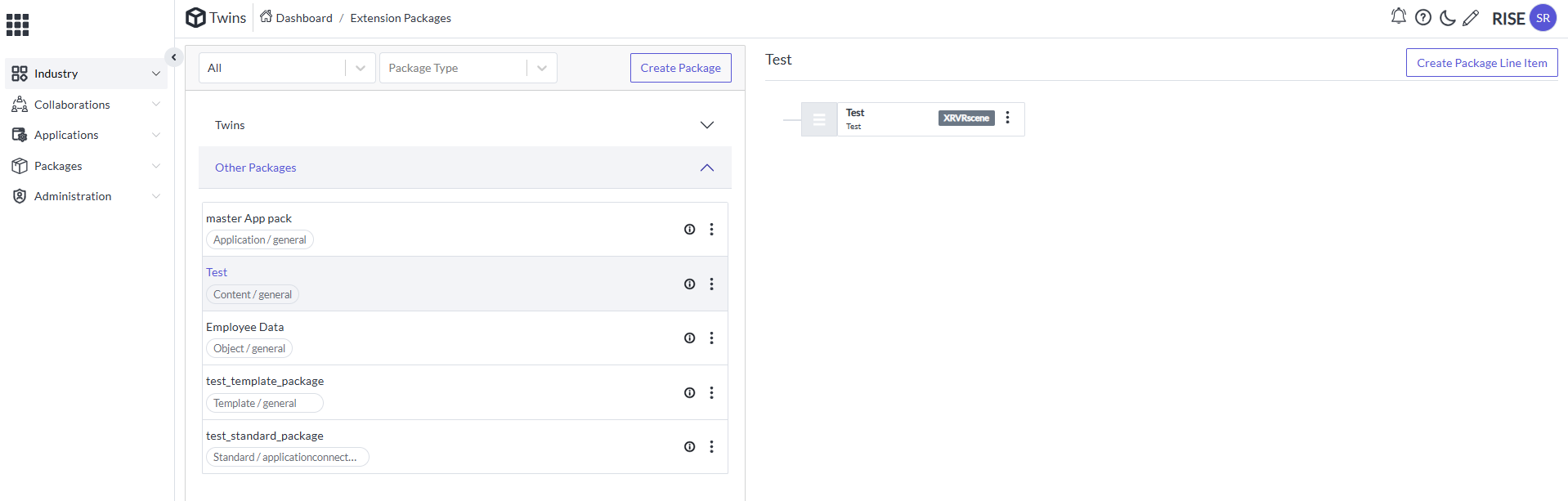Select test_standard_package in the list
The height and width of the screenshot is (501, 1568).
coord(464,447)
